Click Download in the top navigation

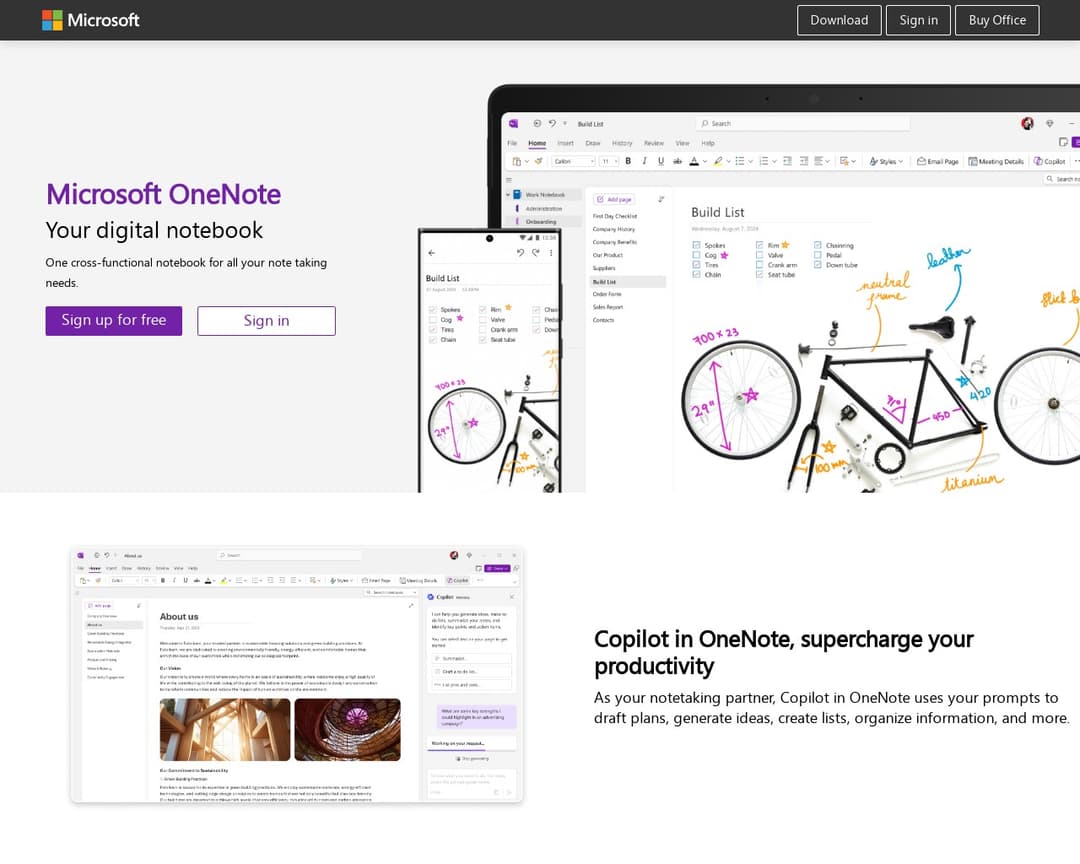838,20
